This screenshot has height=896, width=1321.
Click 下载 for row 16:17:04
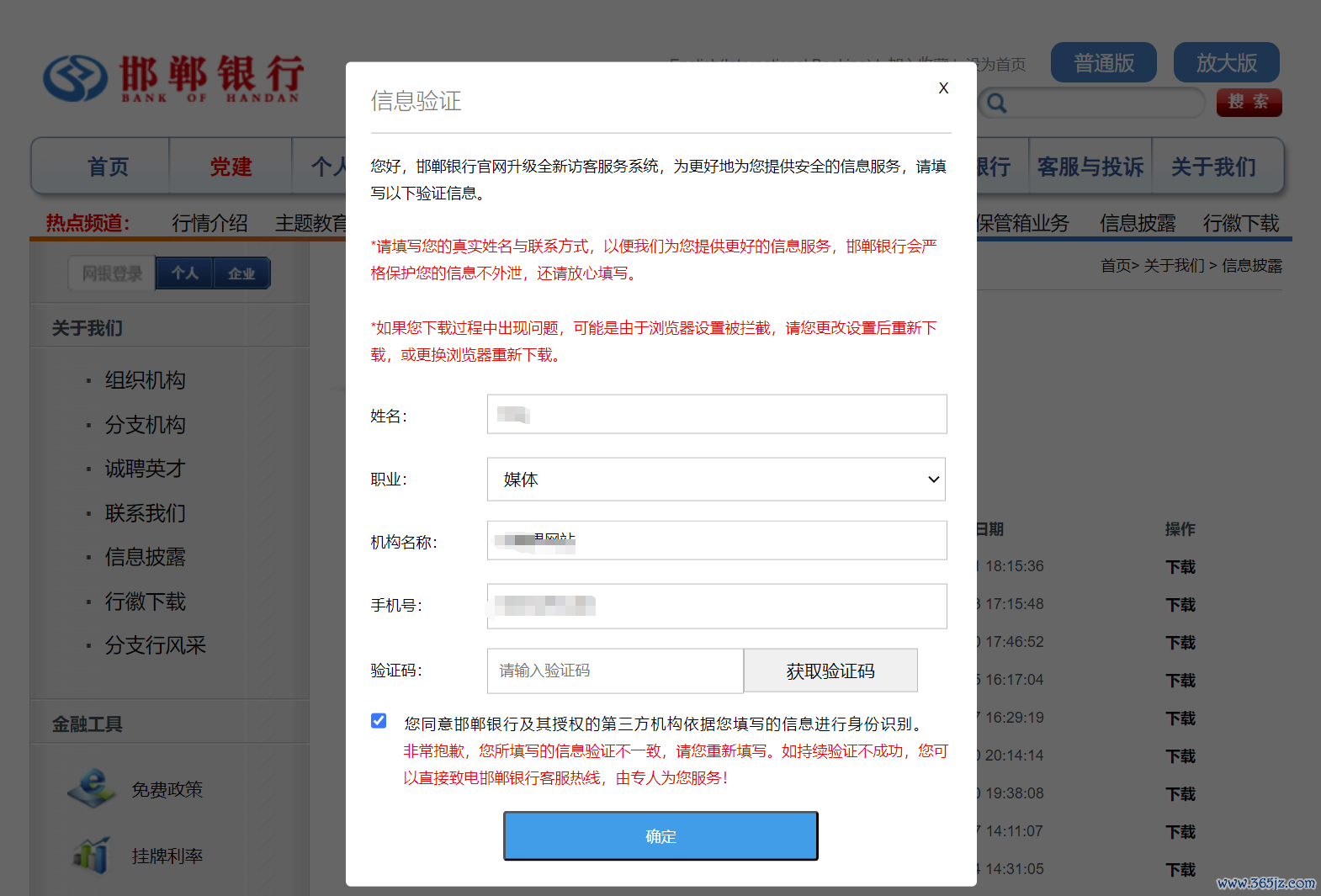[1180, 681]
